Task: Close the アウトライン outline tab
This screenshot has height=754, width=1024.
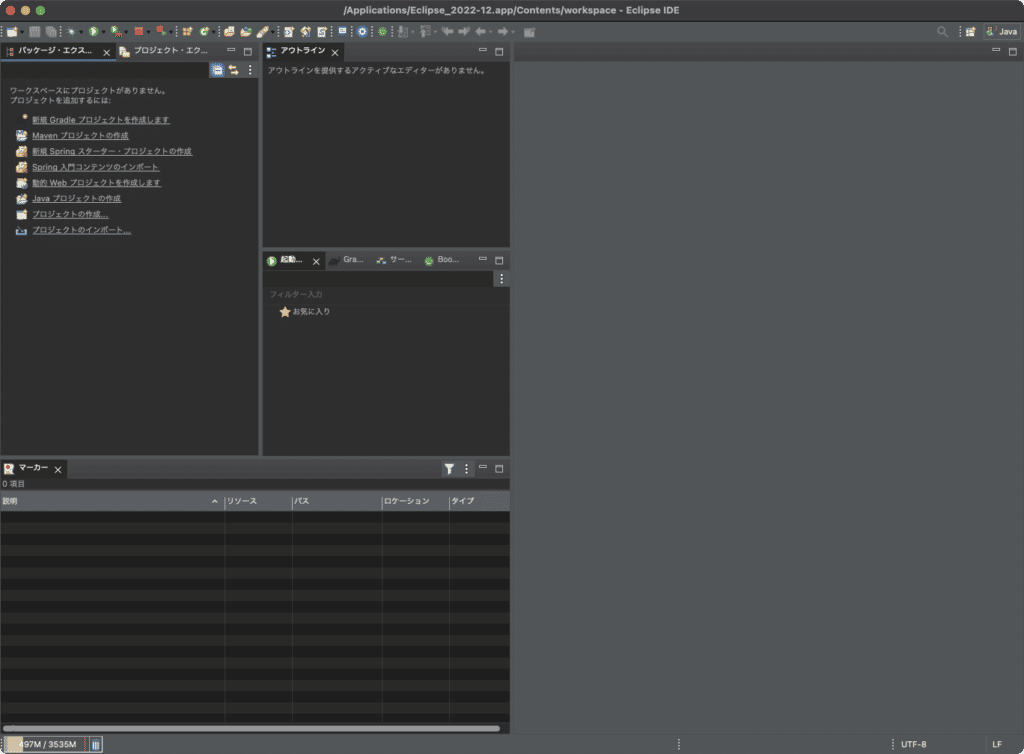Action: pyautogui.click(x=335, y=52)
